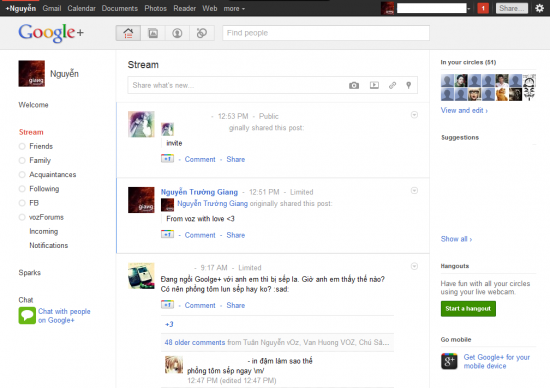Show the +3 people who plussed

point(169,324)
